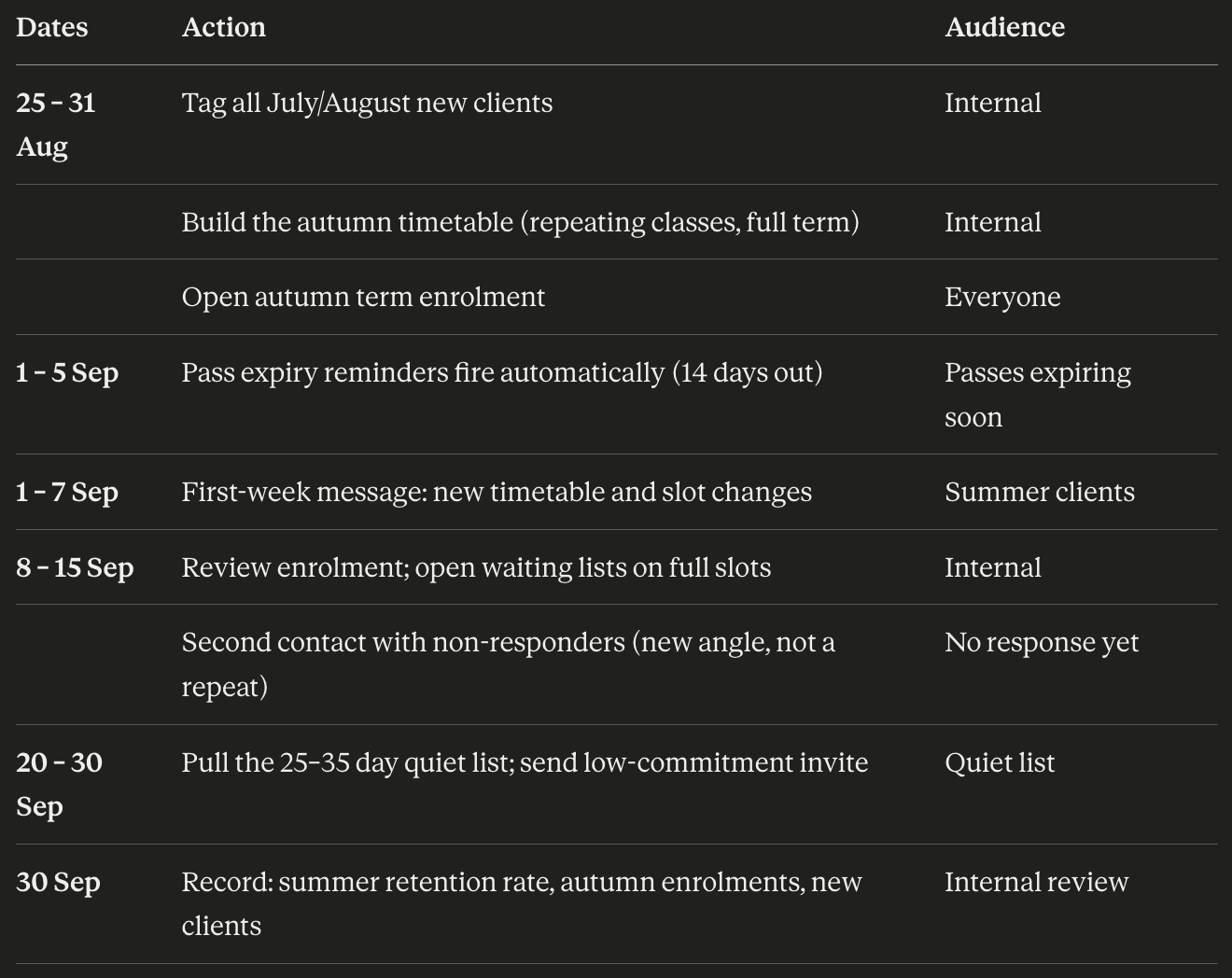The width and height of the screenshot is (1232, 978).
Task: Click the 8 – 15 Sep date cell
Action: 75,567
